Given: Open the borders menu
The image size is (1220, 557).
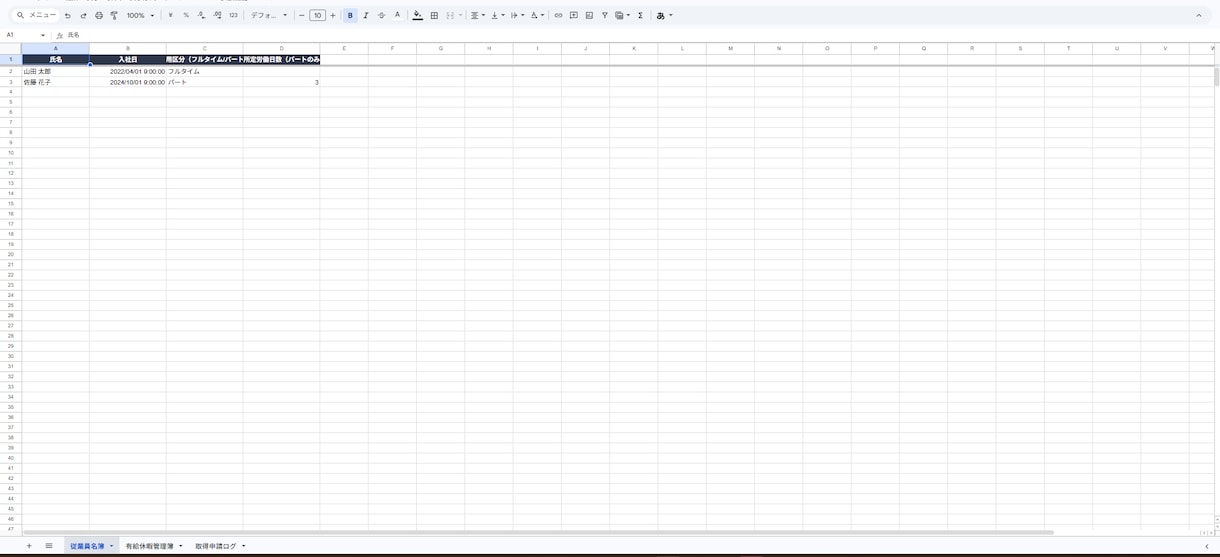Looking at the screenshot, I should coord(434,15).
